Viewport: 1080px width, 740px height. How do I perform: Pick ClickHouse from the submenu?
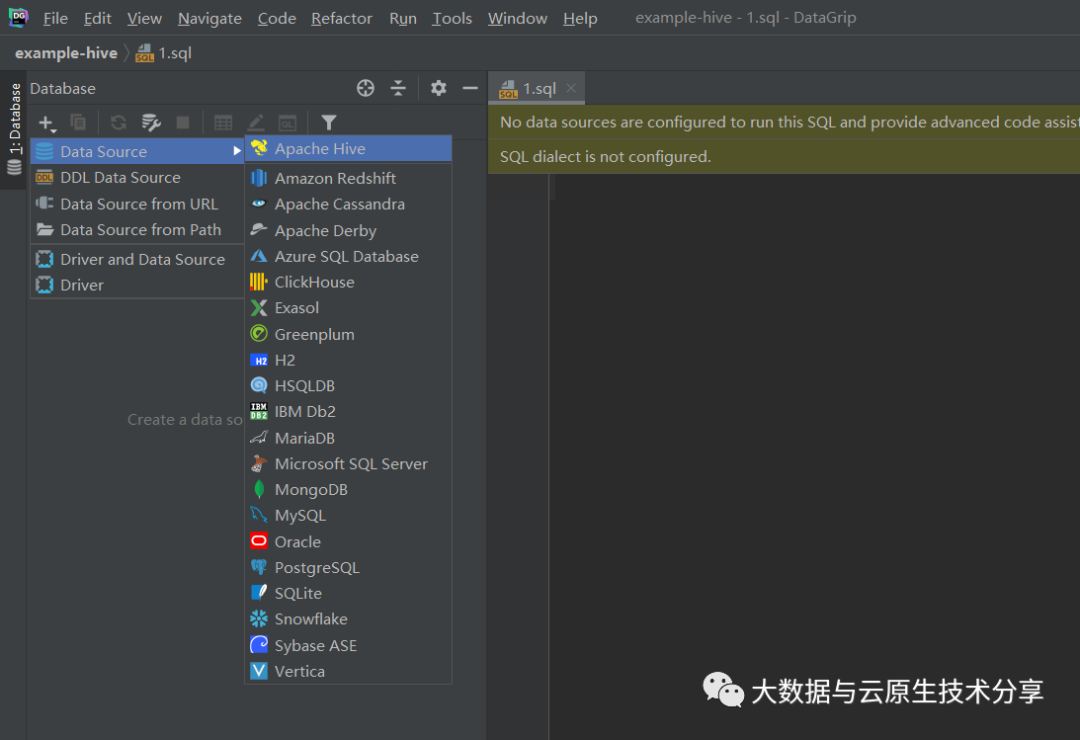point(349,282)
